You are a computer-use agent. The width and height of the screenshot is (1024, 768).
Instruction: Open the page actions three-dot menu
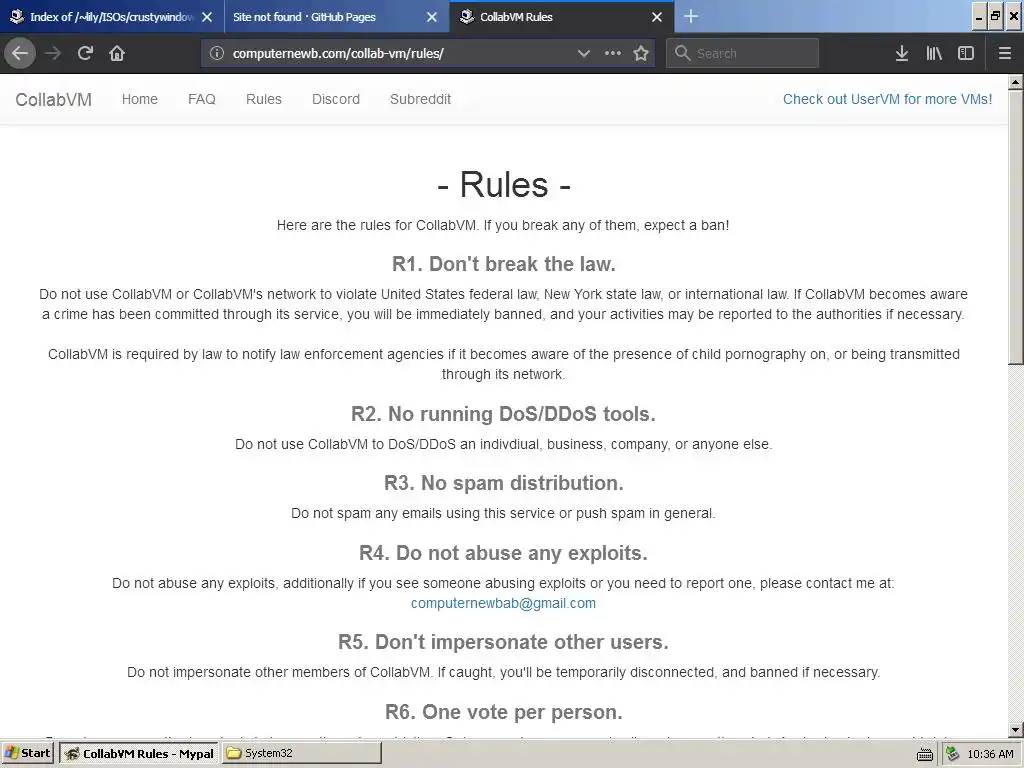pos(613,53)
